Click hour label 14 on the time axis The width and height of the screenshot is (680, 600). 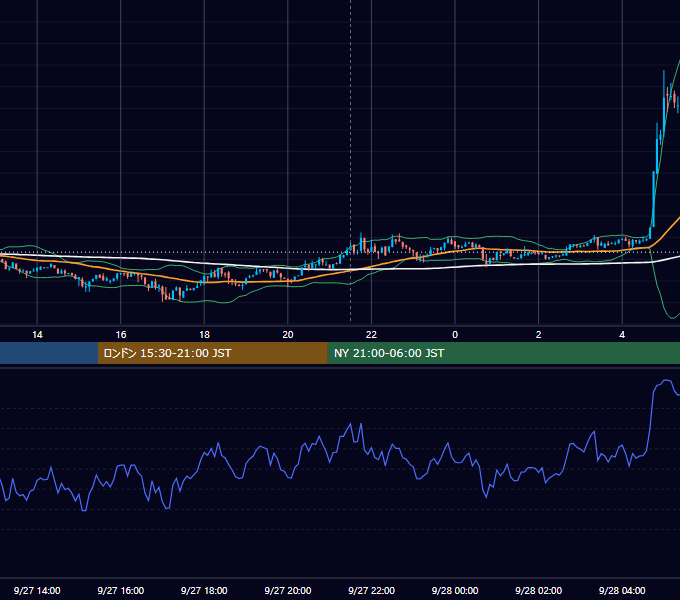tap(37, 335)
